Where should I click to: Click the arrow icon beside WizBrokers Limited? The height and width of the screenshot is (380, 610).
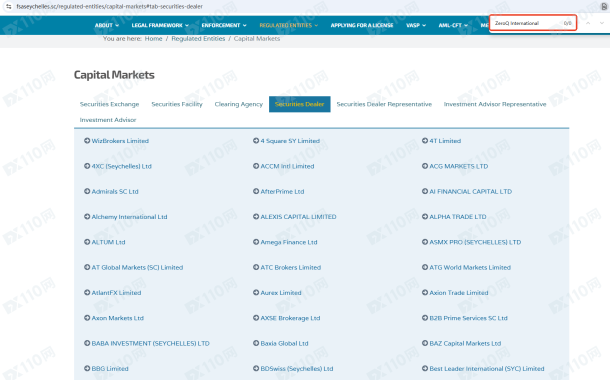tap(87, 140)
